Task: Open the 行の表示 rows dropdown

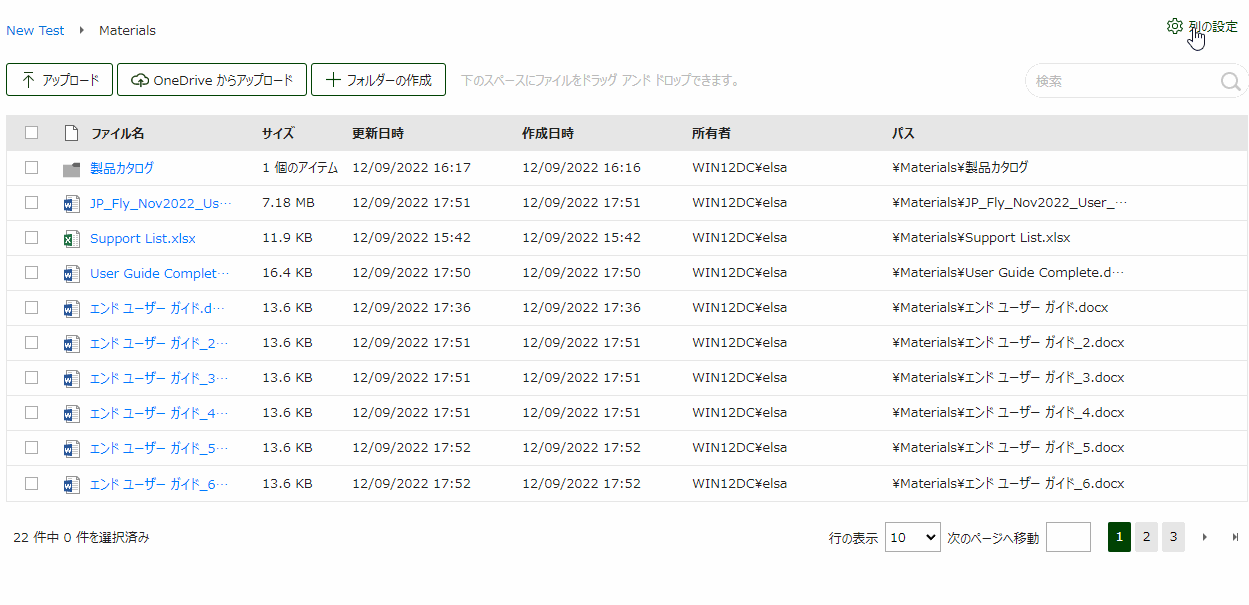Action: (x=913, y=537)
